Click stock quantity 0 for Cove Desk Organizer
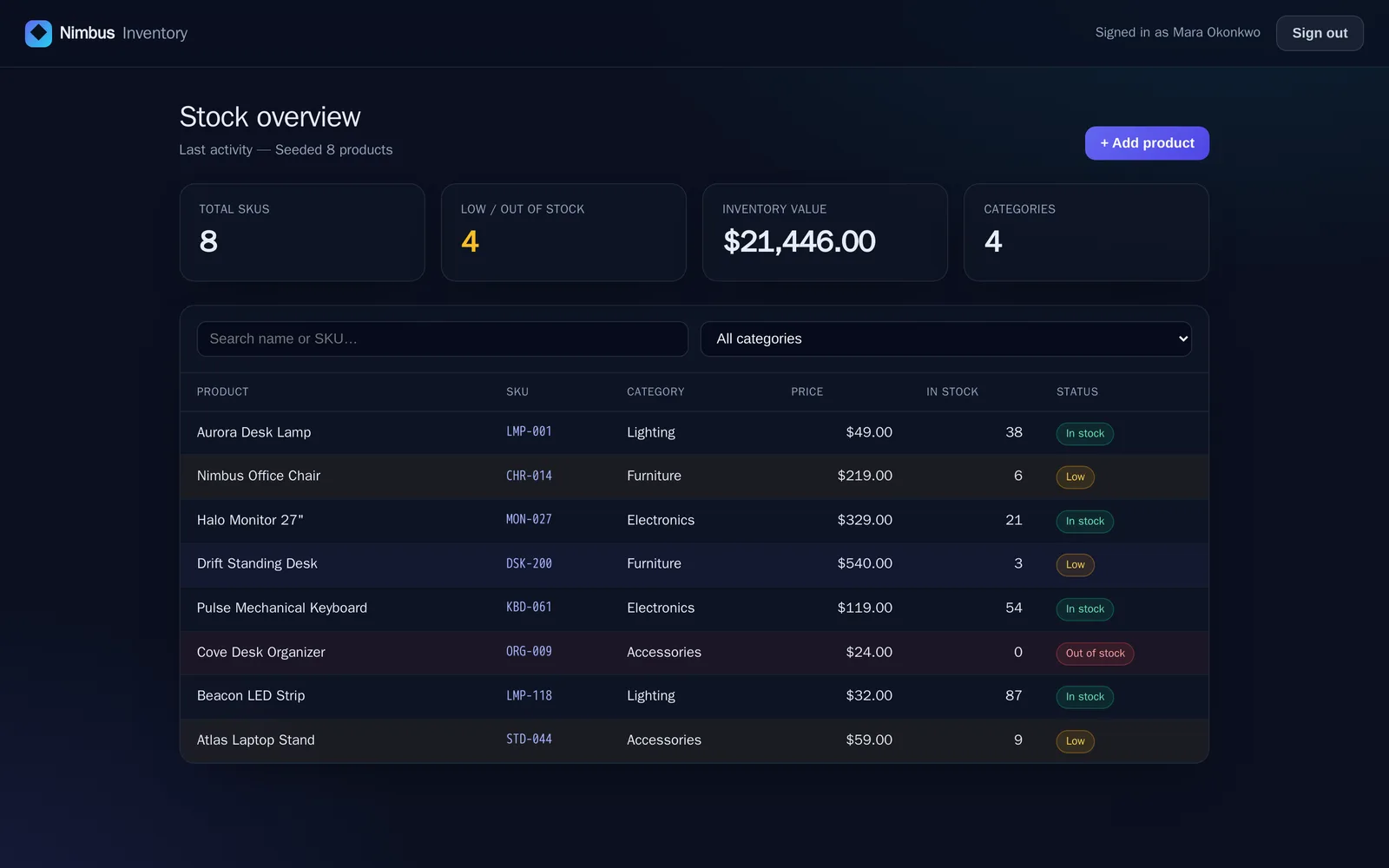This screenshot has height=868, width=1389. point(1018,652)
